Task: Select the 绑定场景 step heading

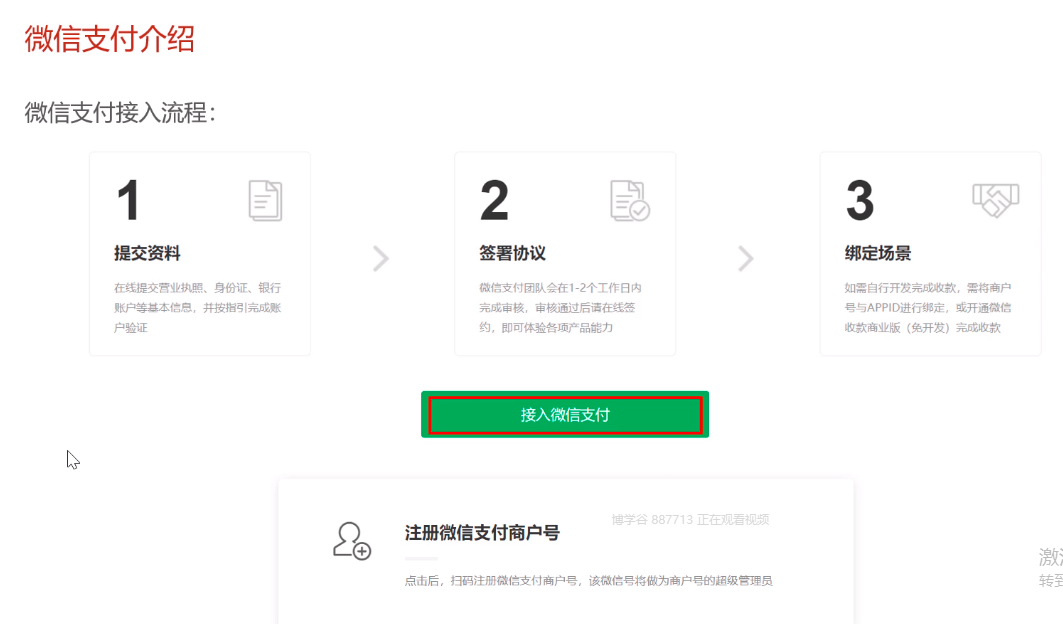Action: (x=877, y=253)
